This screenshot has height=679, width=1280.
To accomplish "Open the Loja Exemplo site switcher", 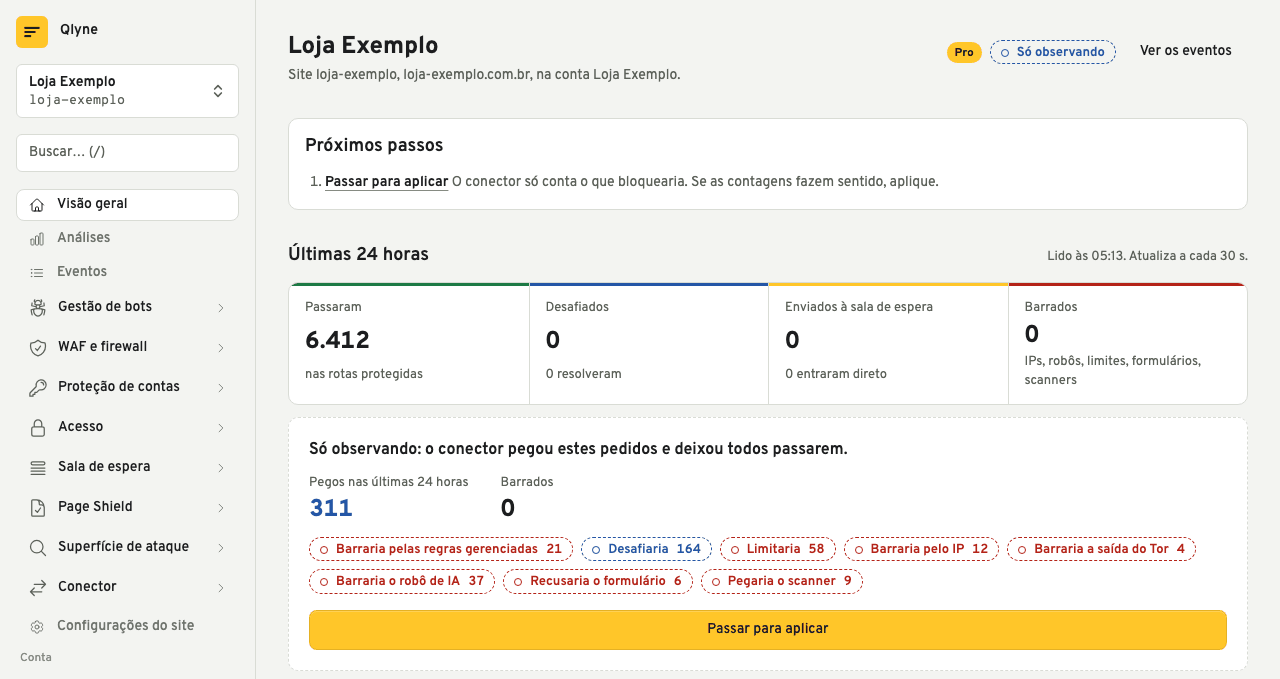I will click(127, 91).
